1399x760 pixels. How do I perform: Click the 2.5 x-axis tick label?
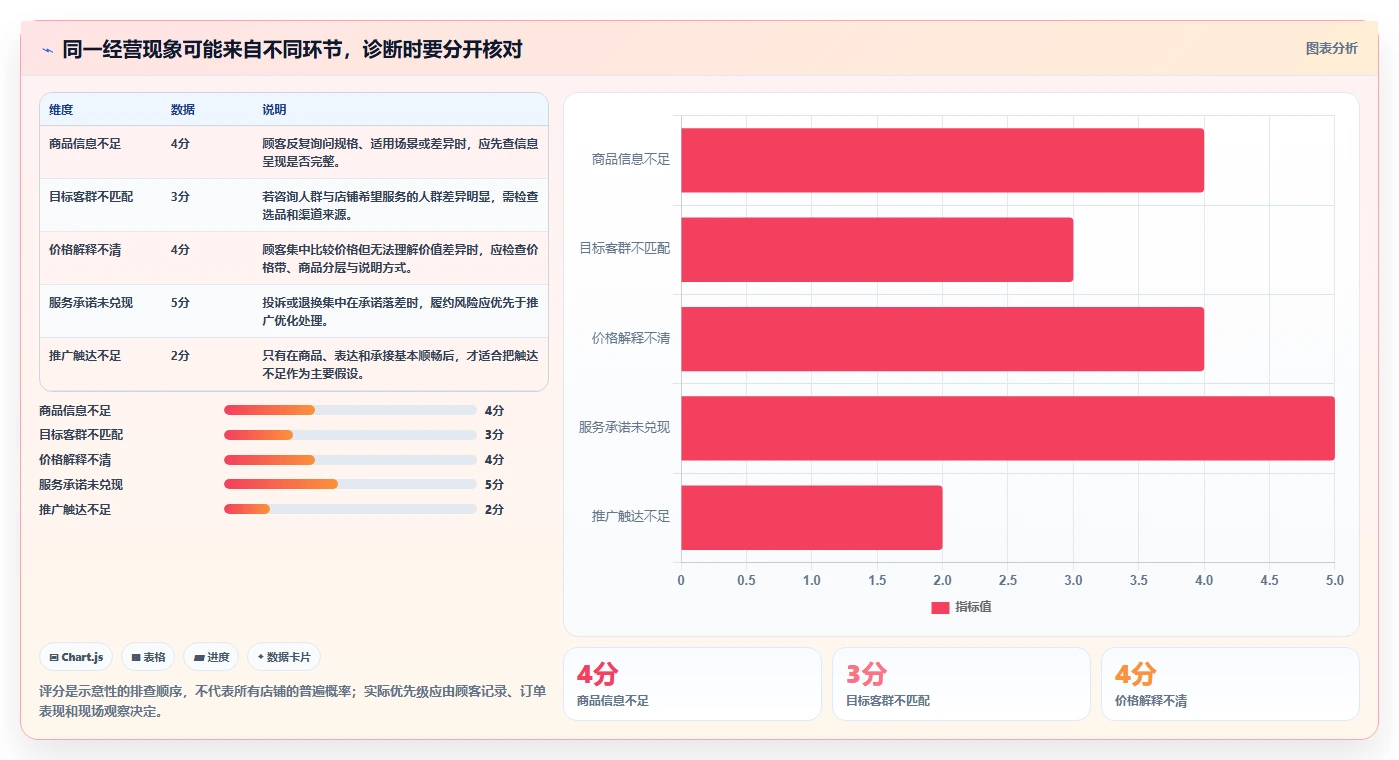pos(1008,581)
